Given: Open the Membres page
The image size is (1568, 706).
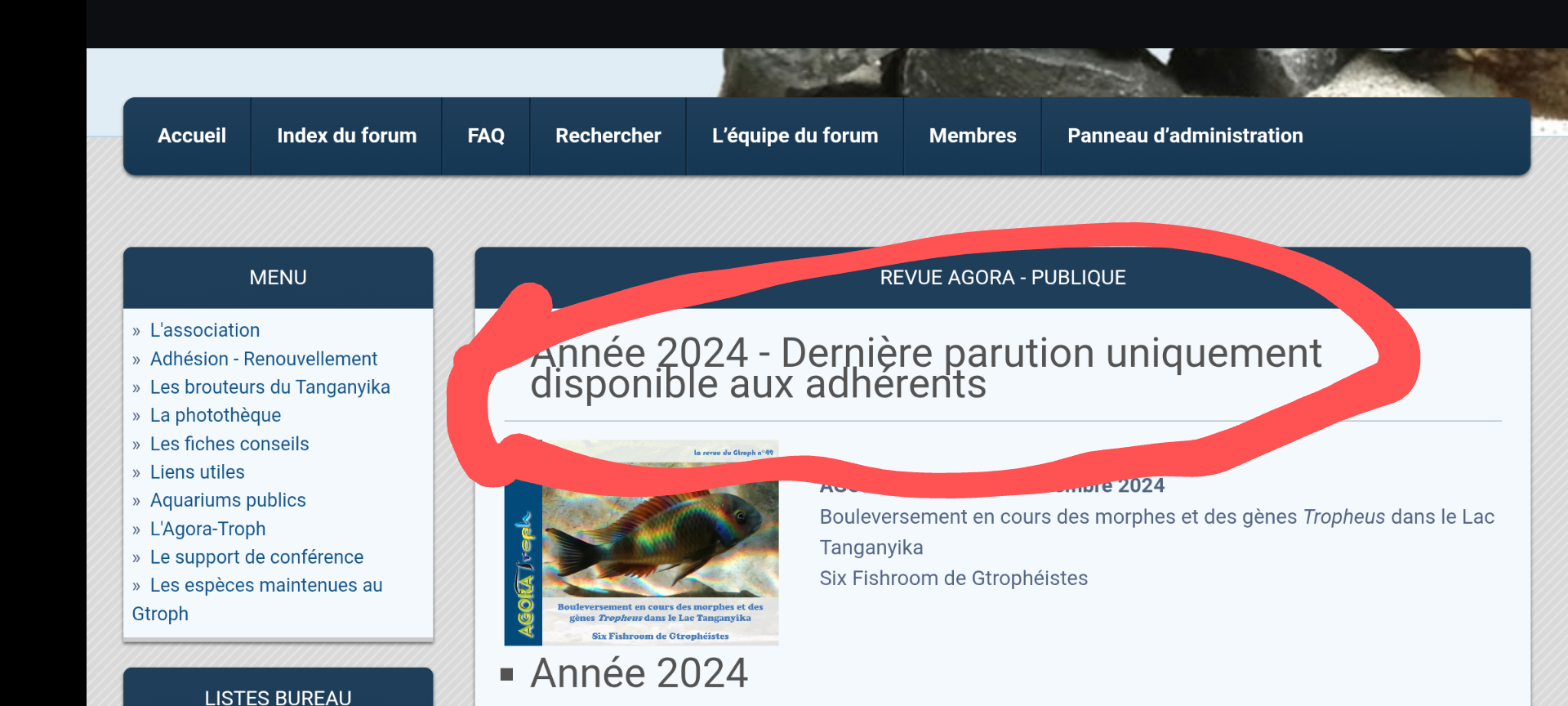Looking at the screenshot, I should click(x=973, y=136).
